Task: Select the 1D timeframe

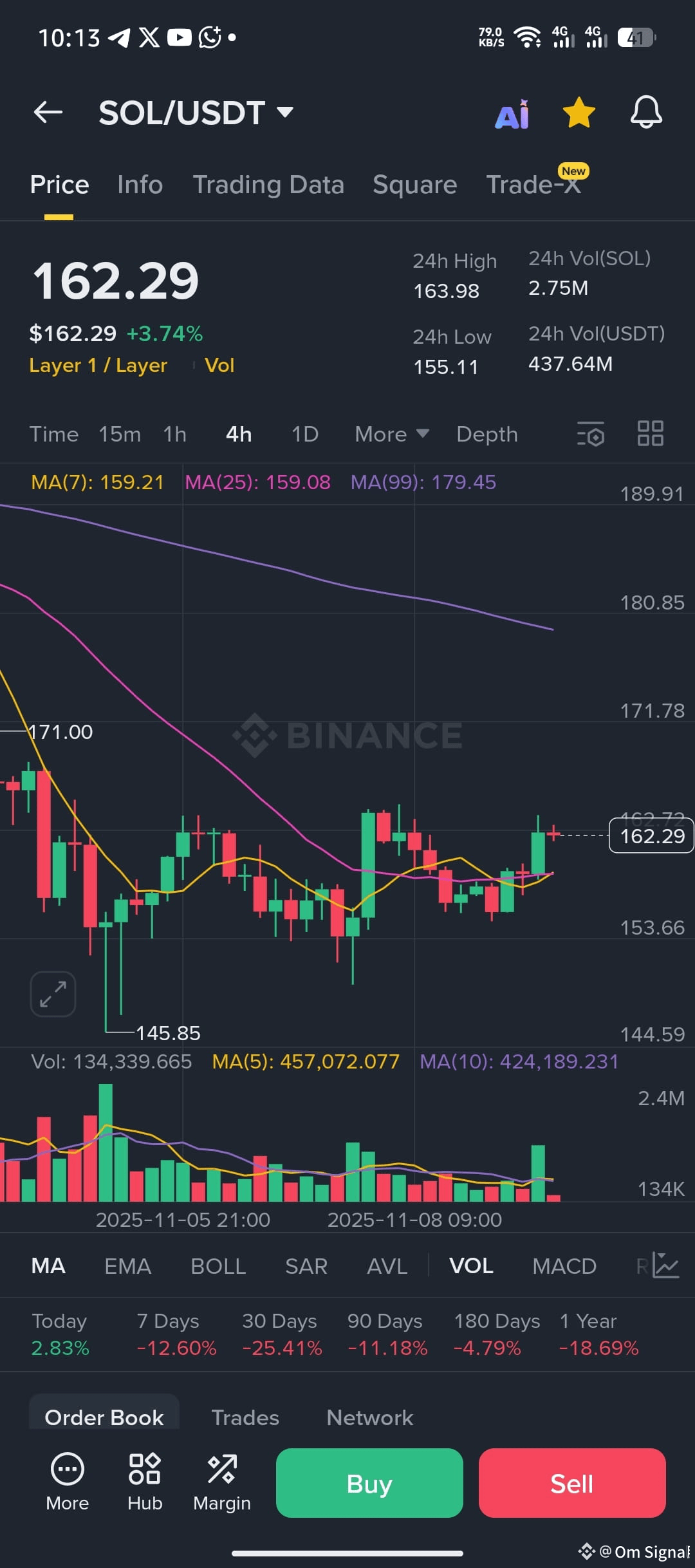Action: point(305,434)
